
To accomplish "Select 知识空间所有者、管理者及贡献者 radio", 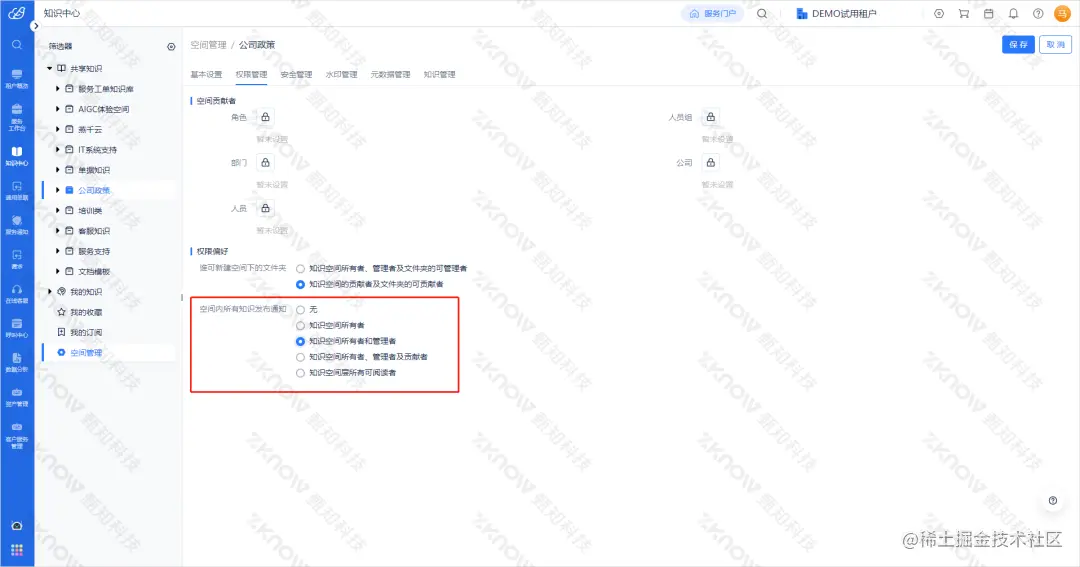I will point(300,358).
